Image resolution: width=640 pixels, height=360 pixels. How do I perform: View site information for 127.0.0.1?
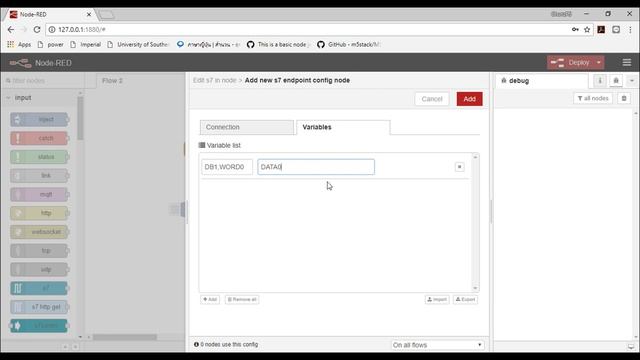[x=52, y=29]
